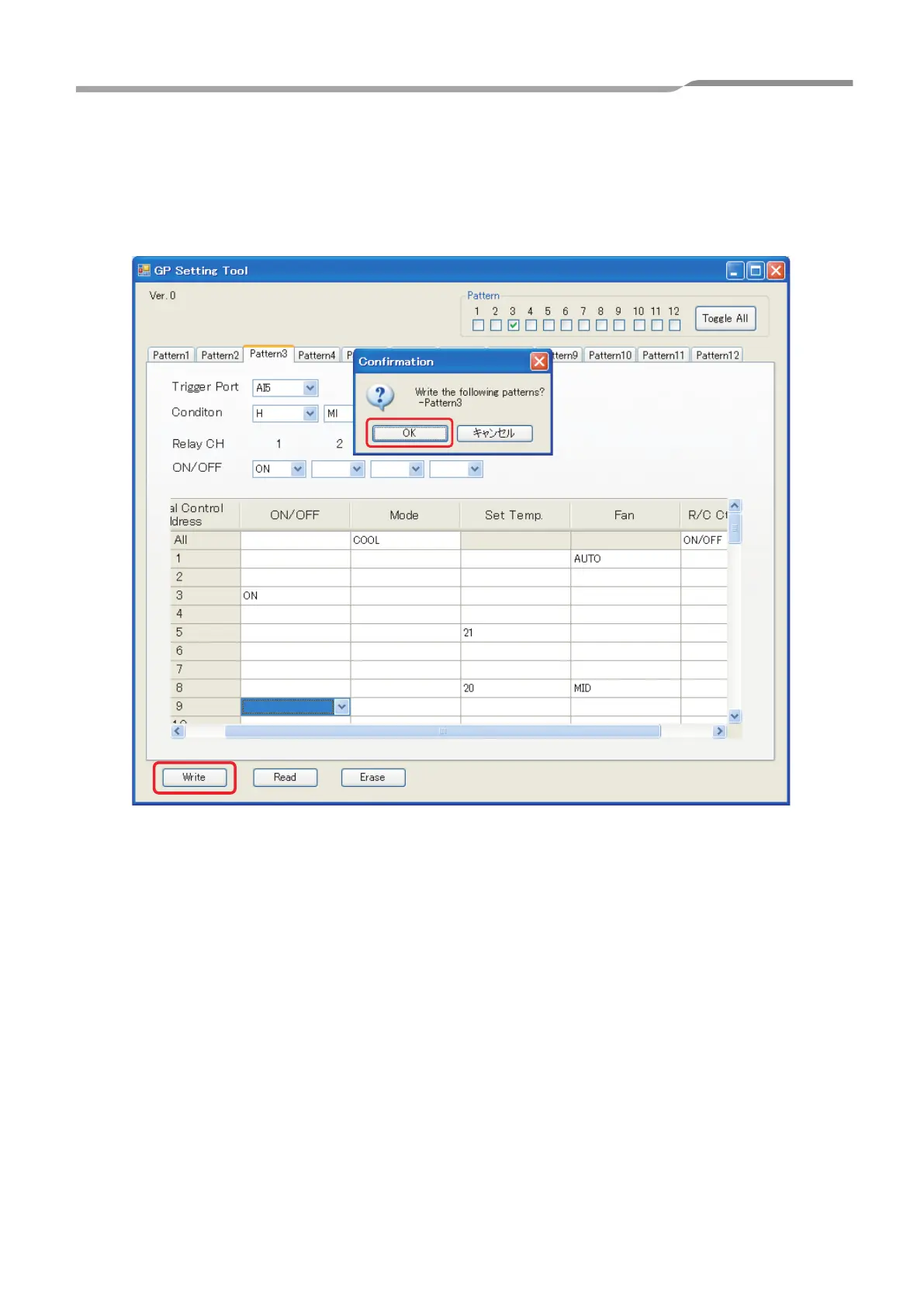Click the ON/OFF R/C cell in All row

coord(704,540)
